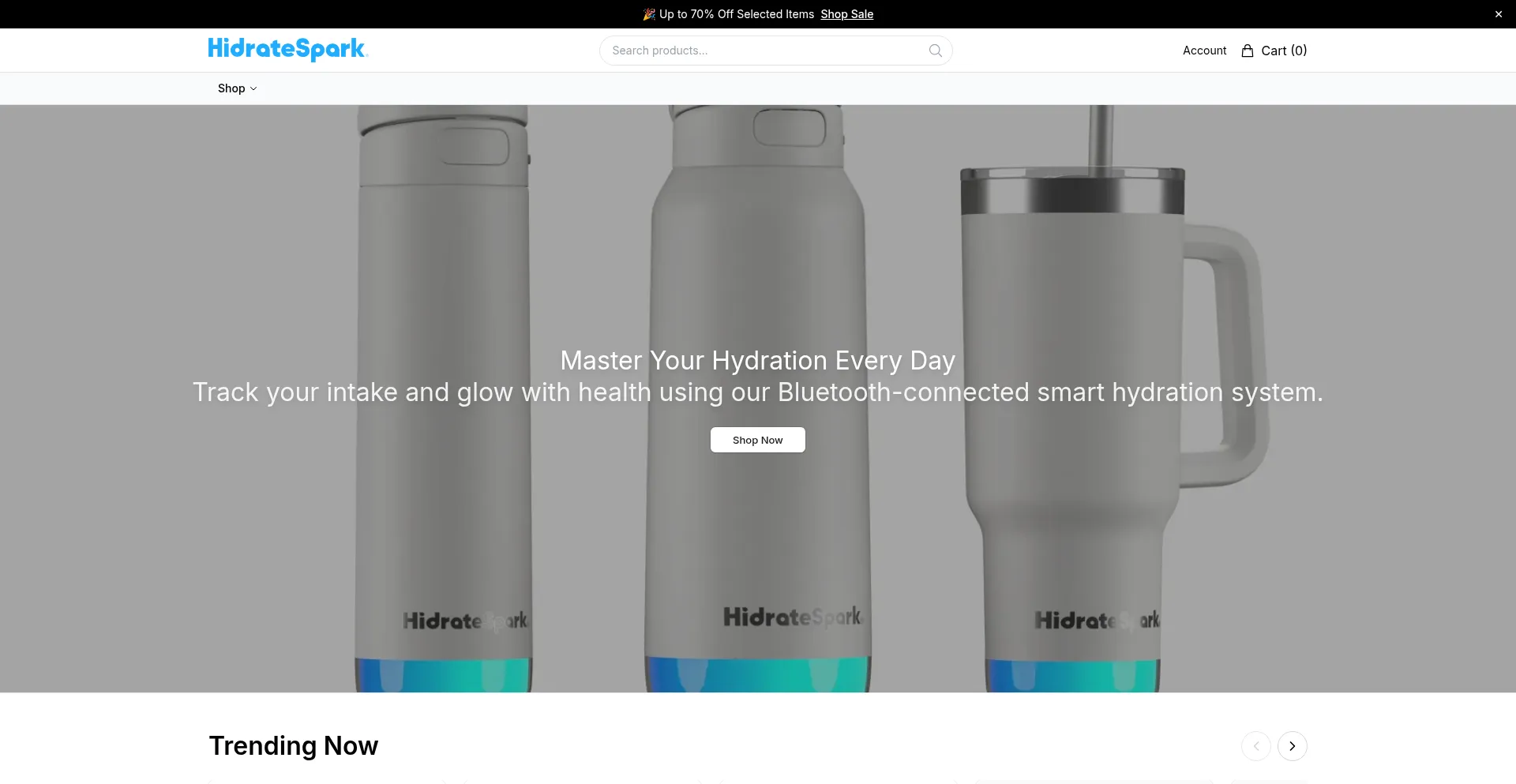Go to next Trending Now items
The image size is (1516, 784).
click(1293, 746)
